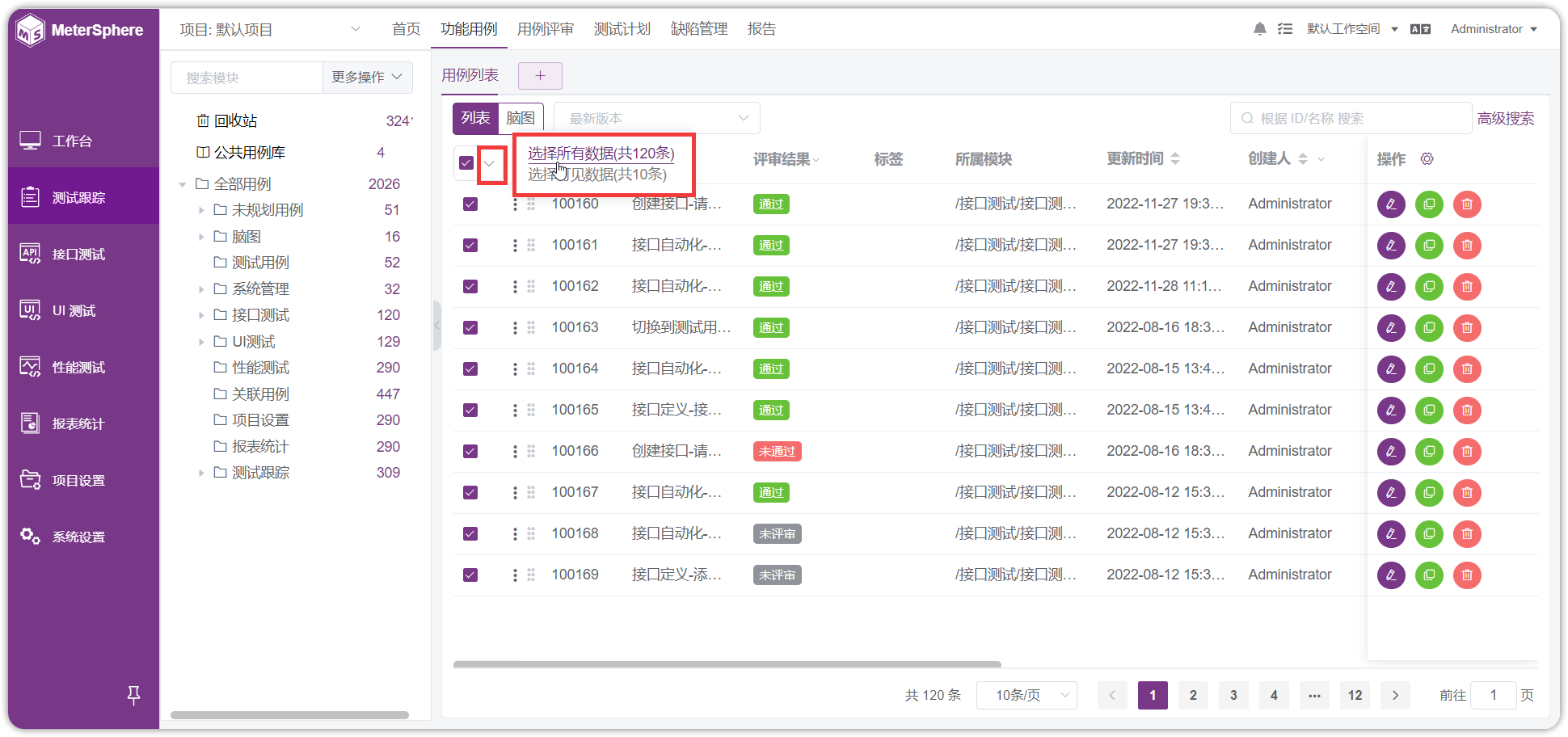This screenshot has height=737, width=1568.
Task: Open 接口测试 in the left sidebar
Action: [x=83, y=255]
